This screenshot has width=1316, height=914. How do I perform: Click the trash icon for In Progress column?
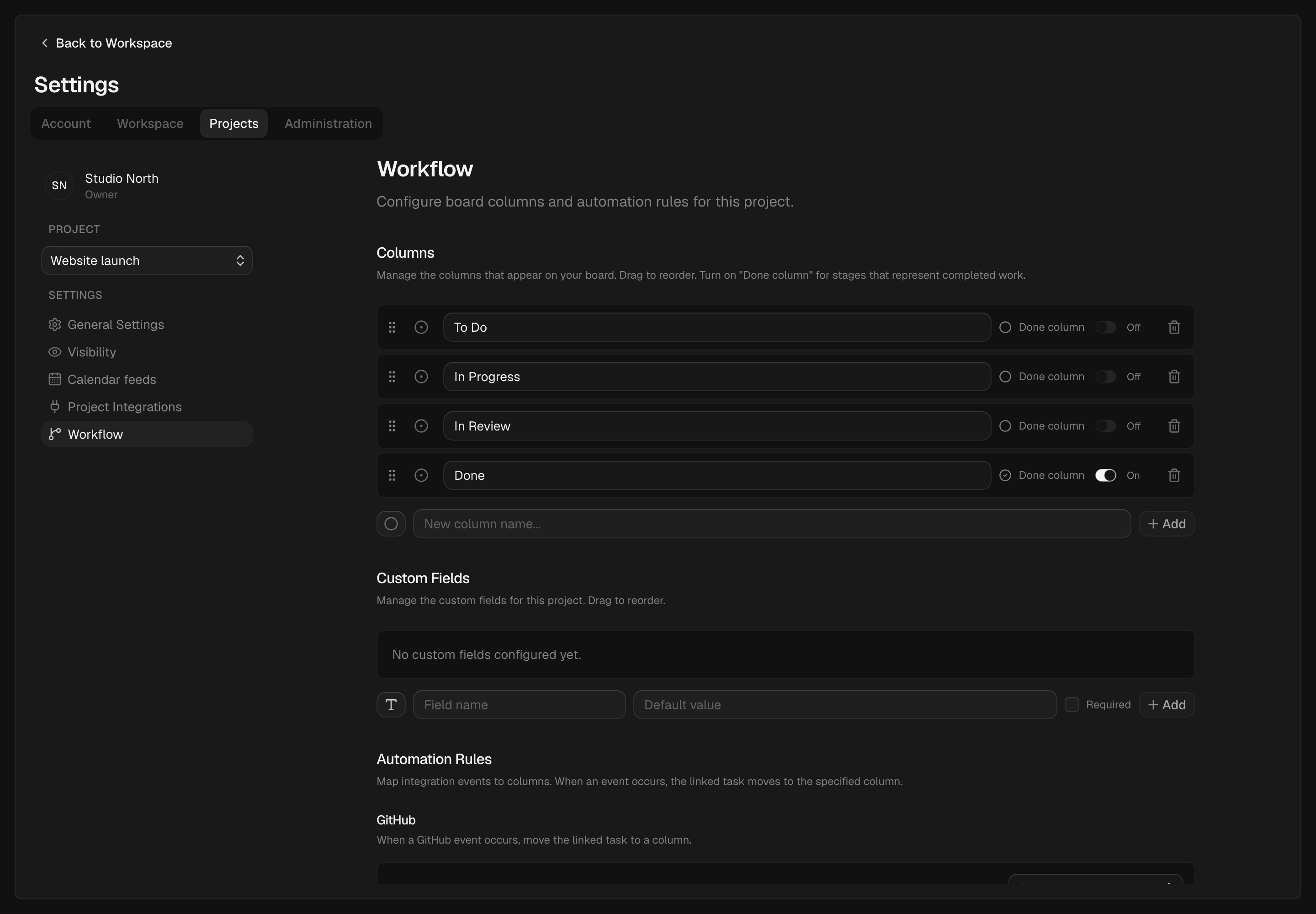click(1174, 376)
